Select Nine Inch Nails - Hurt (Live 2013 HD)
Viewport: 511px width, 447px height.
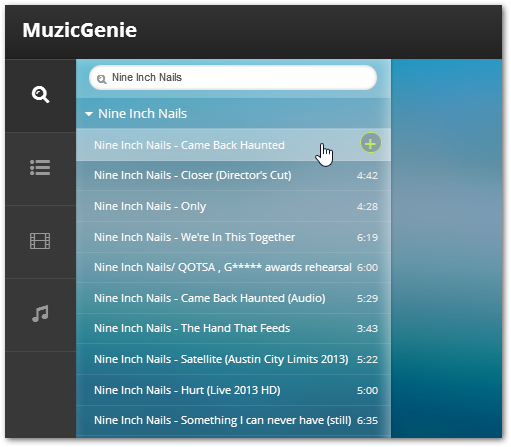[233, 390]
